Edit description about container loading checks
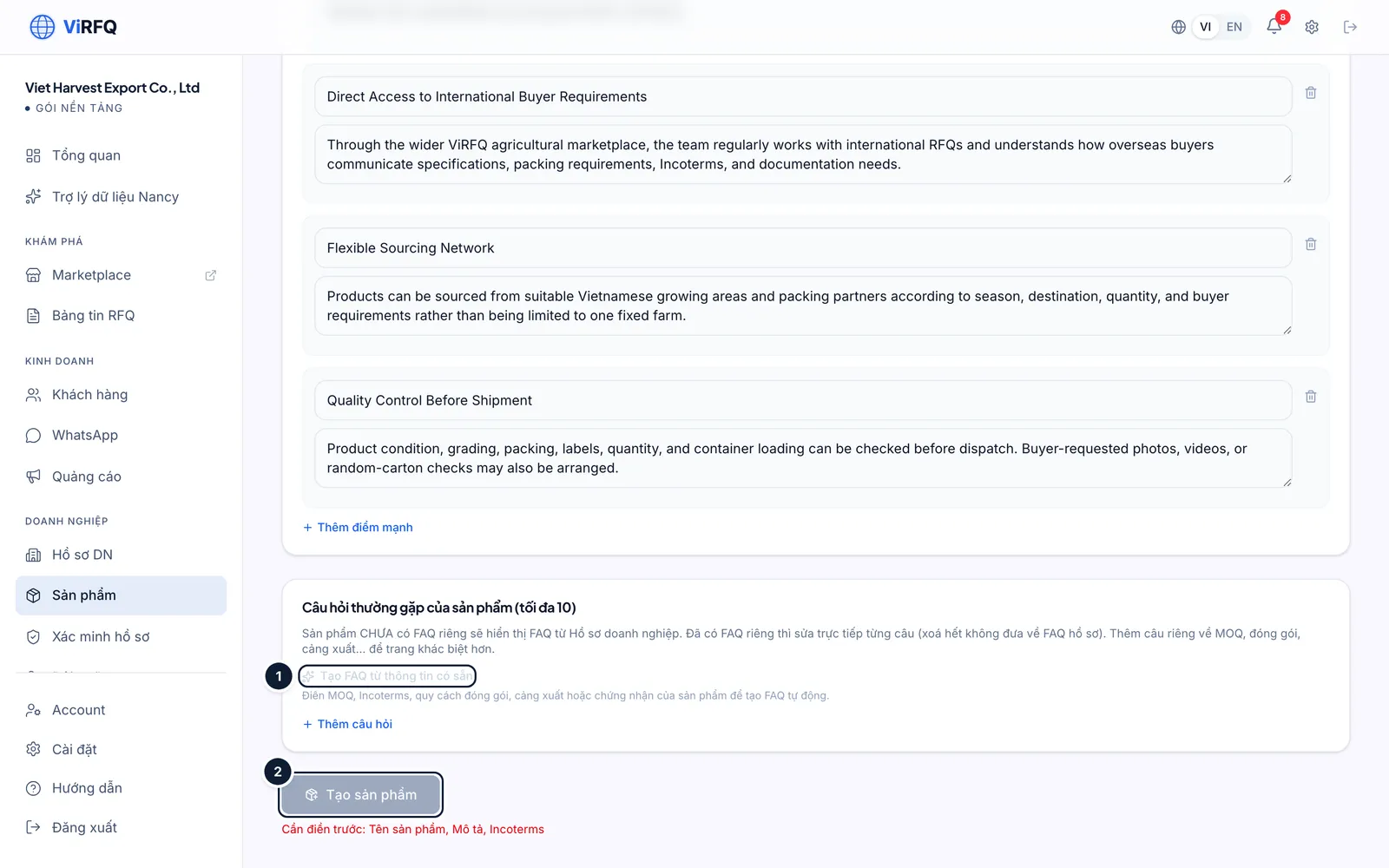Screen dimensions: 1389x868 [803, 458]
